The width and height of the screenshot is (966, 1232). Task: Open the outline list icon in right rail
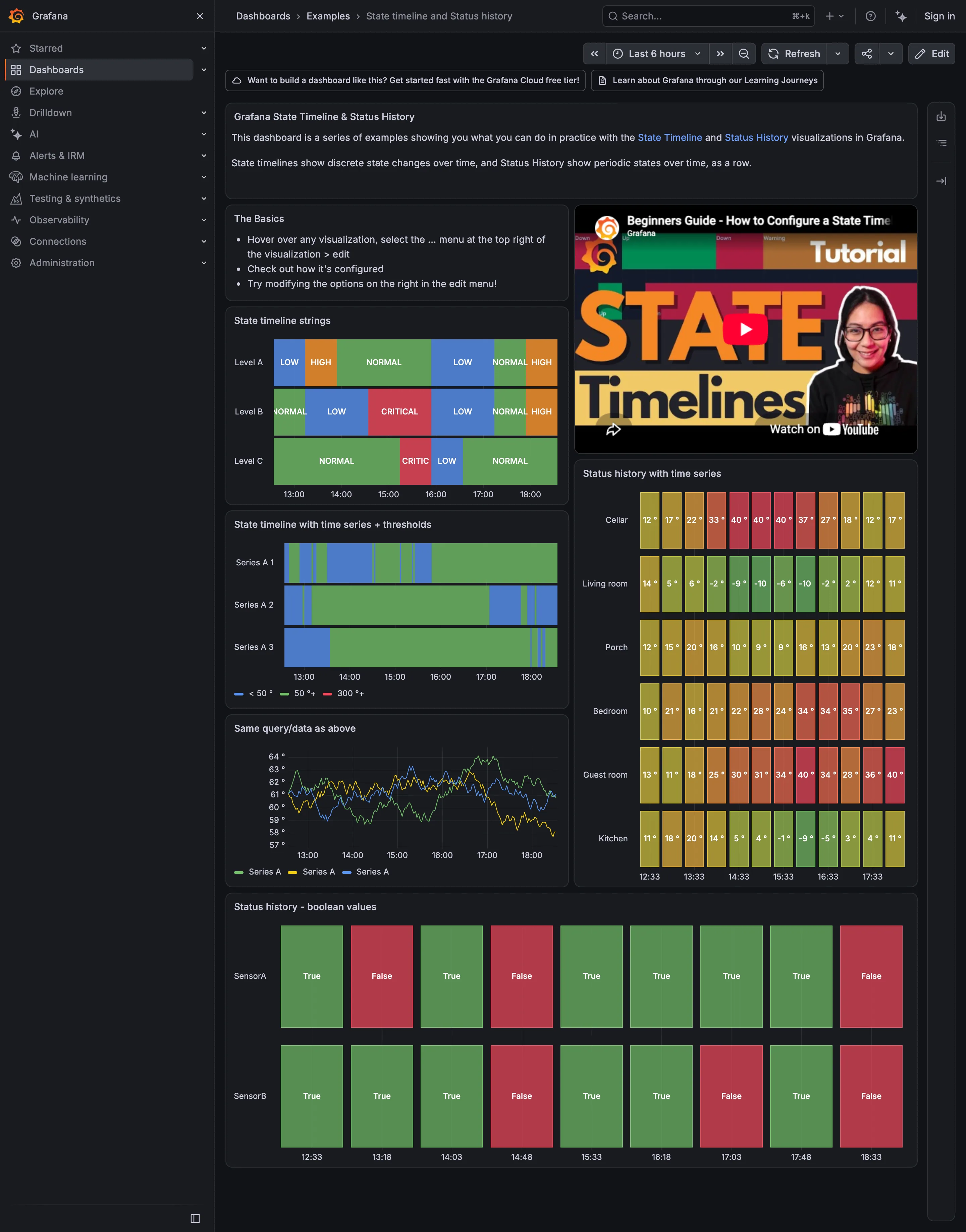click(x=941, y=143)
